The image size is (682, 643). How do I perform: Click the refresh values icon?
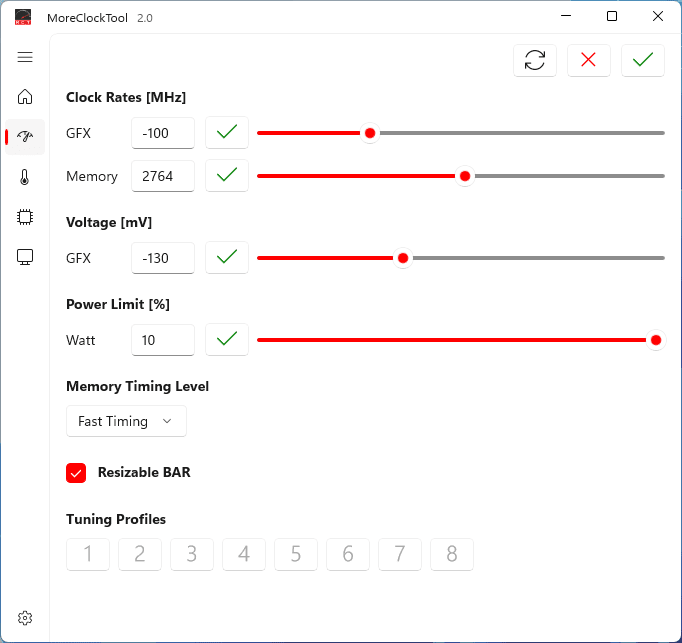coord(535,60)
